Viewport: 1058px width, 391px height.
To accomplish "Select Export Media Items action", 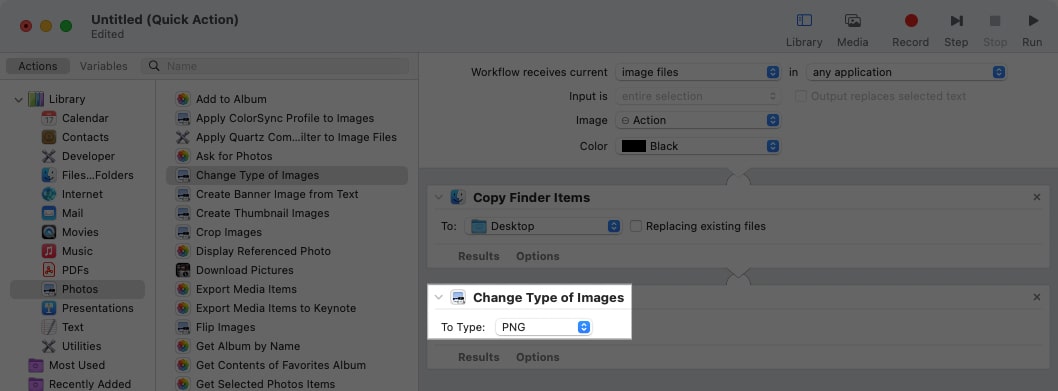I will coord(246,289).
